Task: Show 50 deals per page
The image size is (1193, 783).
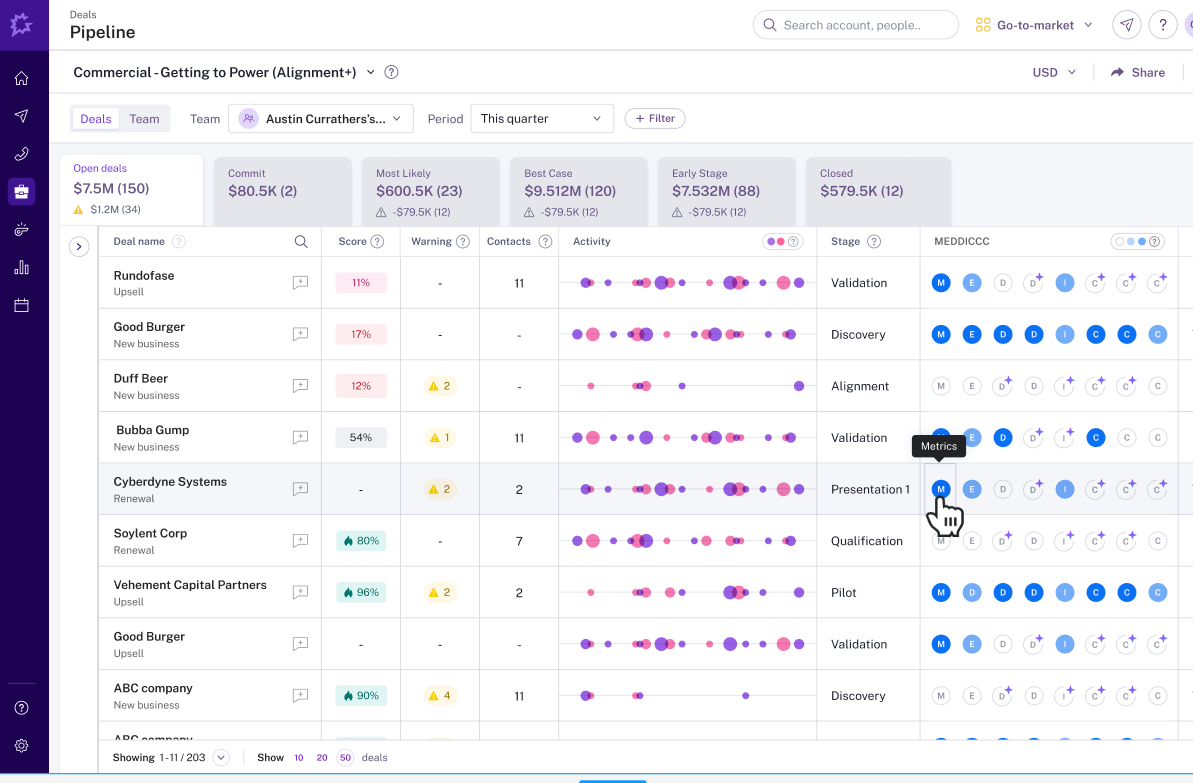Action: [345, 758]
